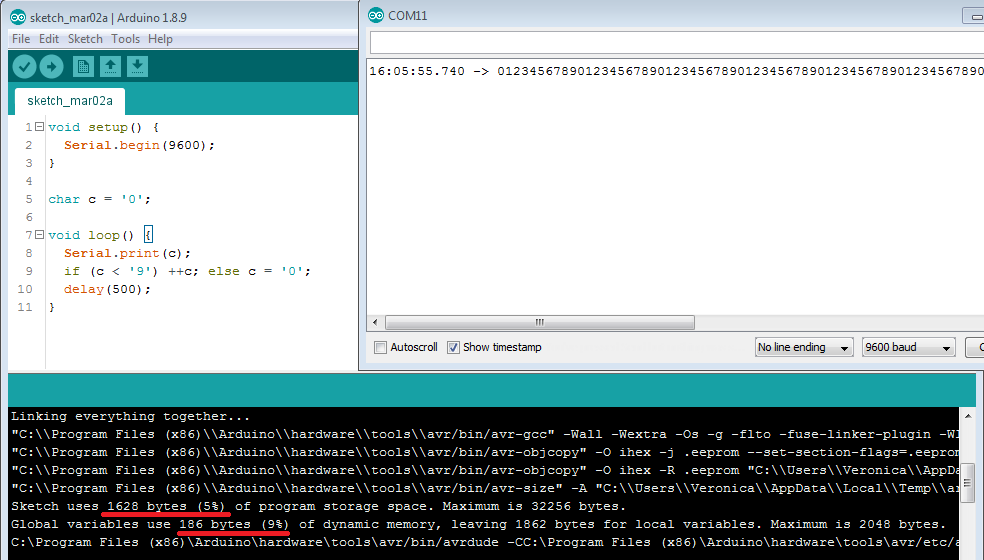The width and height of the screenshot is (984, 560).
Task: Click the Arduino logo in COM11 title bar
Action: point(376,16)
